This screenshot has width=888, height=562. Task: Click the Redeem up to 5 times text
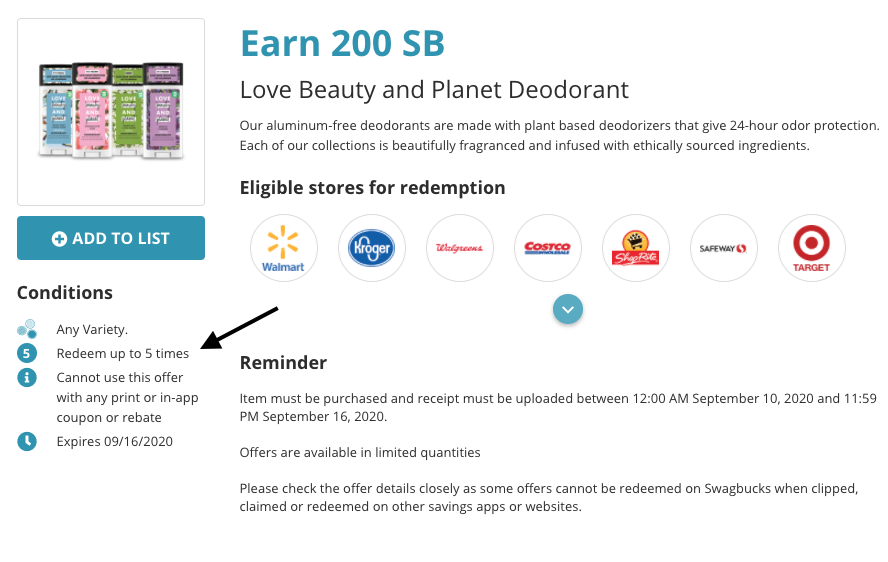(x=123, y=354)
